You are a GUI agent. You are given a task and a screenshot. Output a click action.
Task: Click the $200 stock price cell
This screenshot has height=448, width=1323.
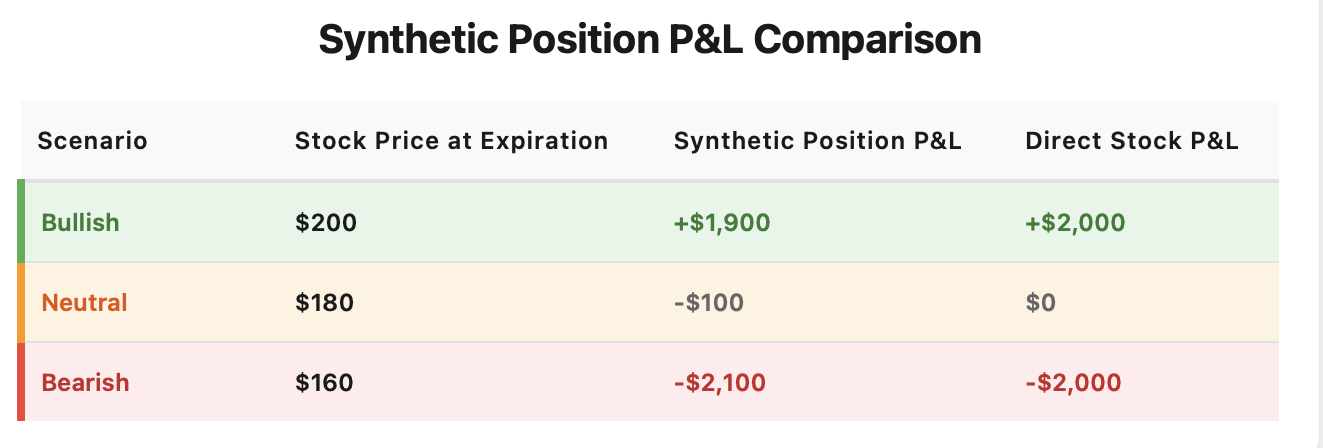(x=325, y=222)
